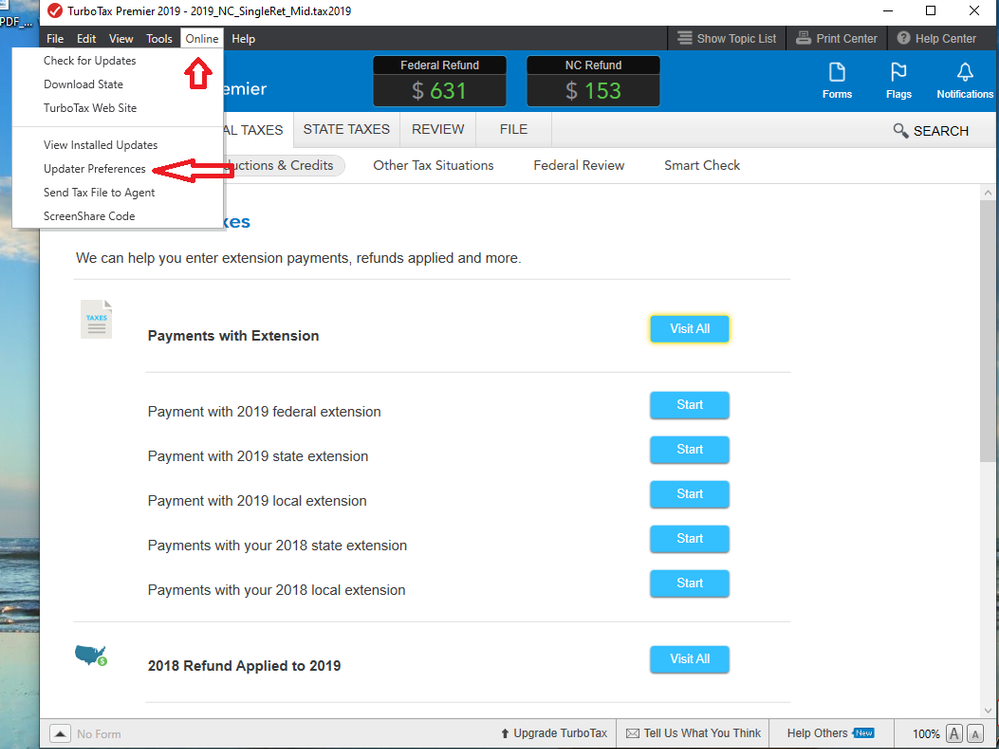Start Payment with 2019 state extension
The image size is (999, 749).
click(689, 450)
